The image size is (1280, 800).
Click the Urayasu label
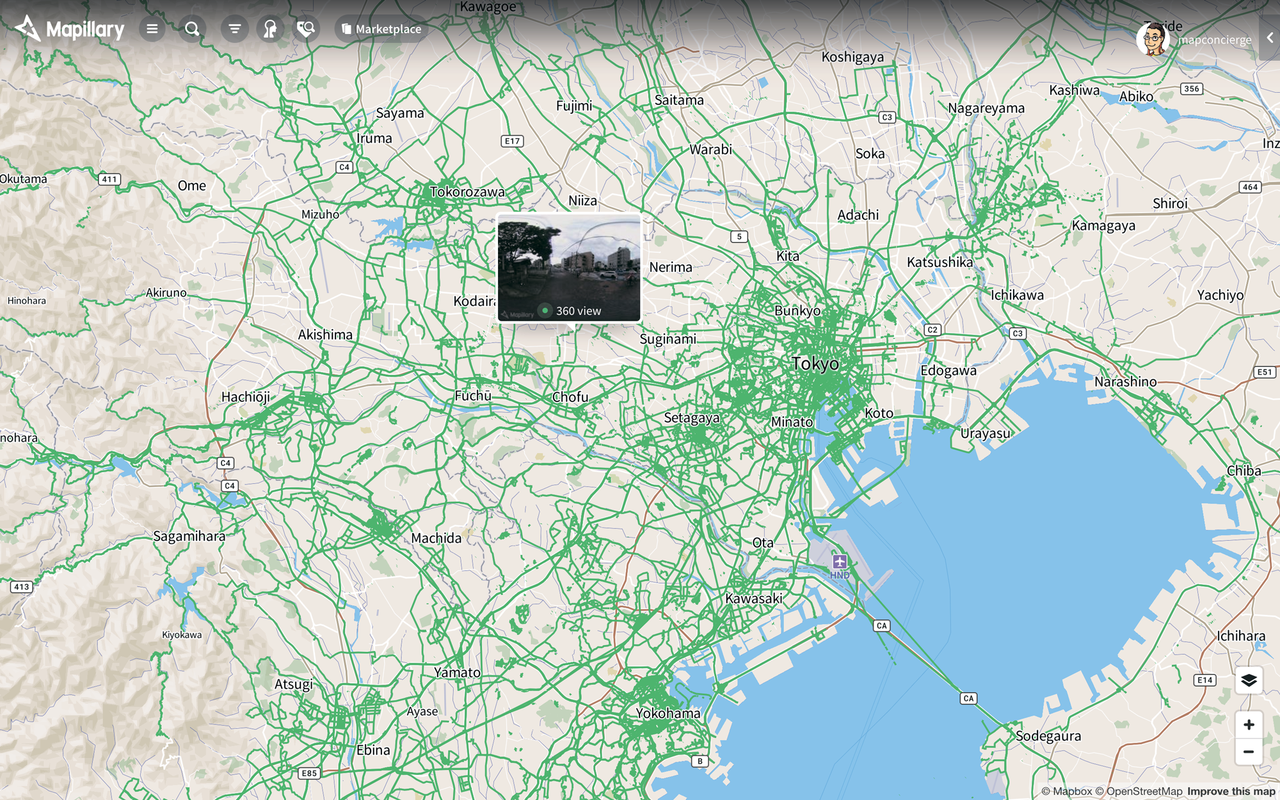click(985, 434)
